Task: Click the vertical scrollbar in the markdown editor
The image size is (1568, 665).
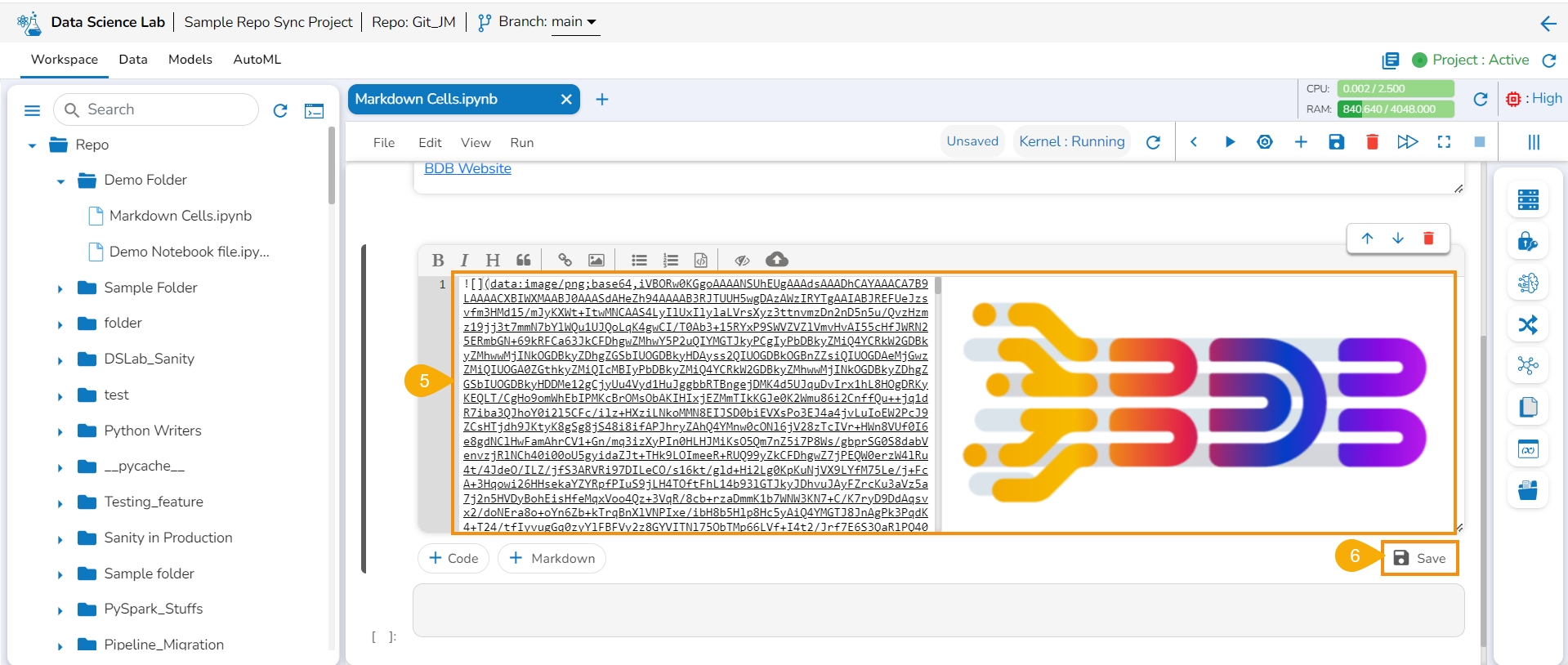Action: [938, 285]
